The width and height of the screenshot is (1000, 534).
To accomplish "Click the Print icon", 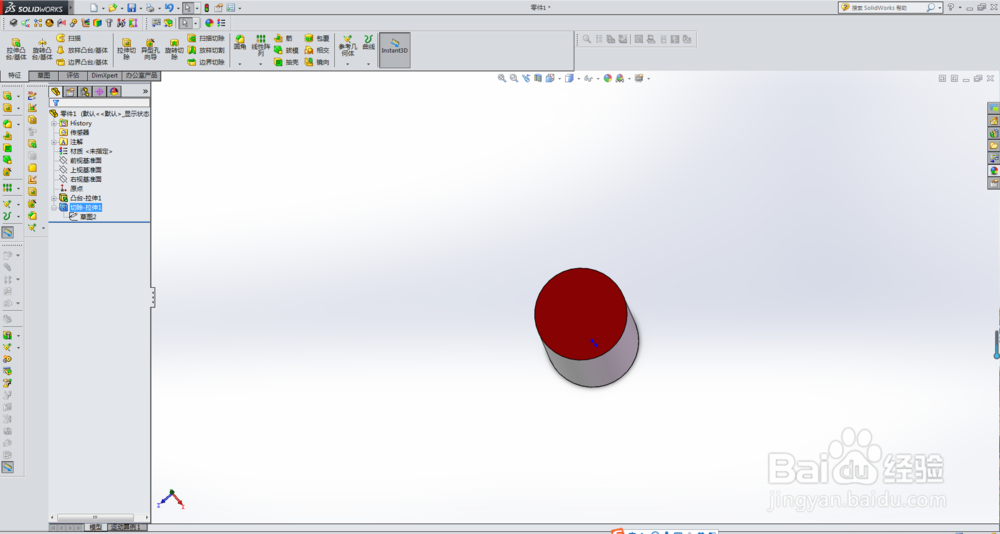I will pyautogui.click(x=150, y=8).
